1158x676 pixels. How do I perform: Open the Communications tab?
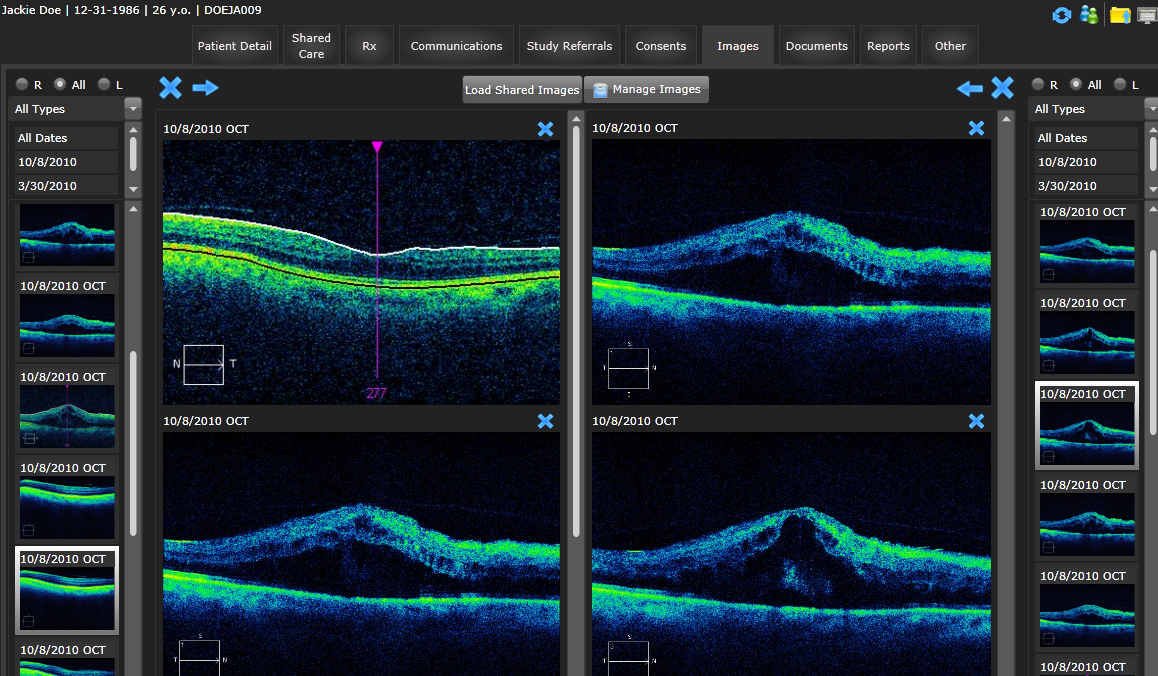[x=456, y=46]
